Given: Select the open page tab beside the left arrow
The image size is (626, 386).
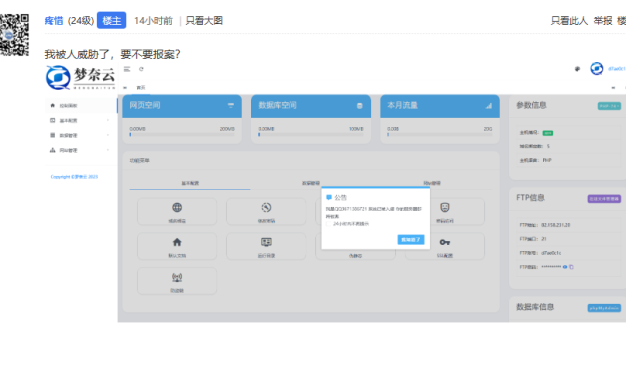Looking at the screenshot, I should click(x=141, y=87).
